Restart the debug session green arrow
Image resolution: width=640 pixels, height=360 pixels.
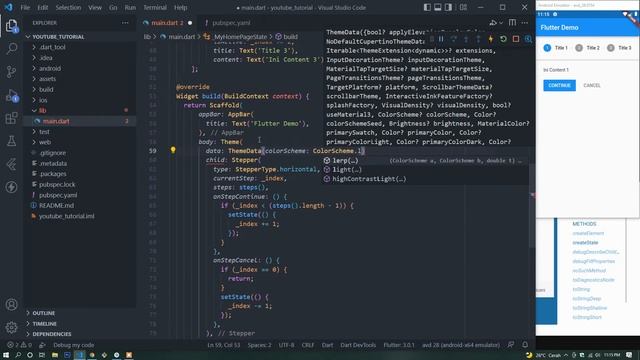point(503,39)
